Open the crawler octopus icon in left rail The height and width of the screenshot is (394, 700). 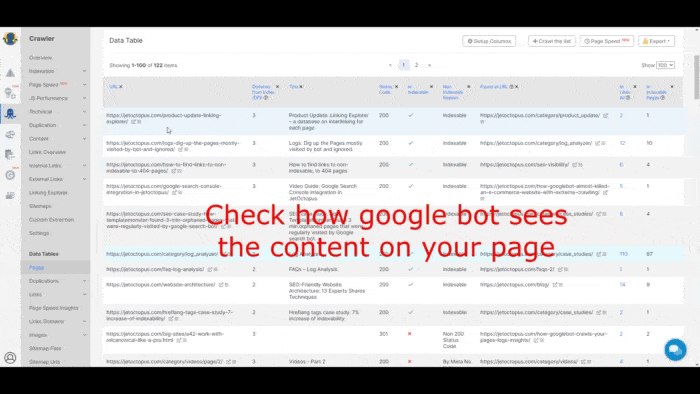click(10, 114)
